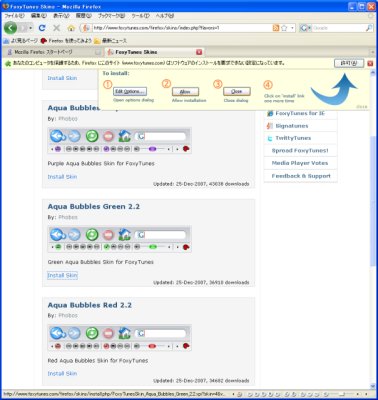
Task: Bookmark this page with the star icon
Action: [x=284, y=28]
